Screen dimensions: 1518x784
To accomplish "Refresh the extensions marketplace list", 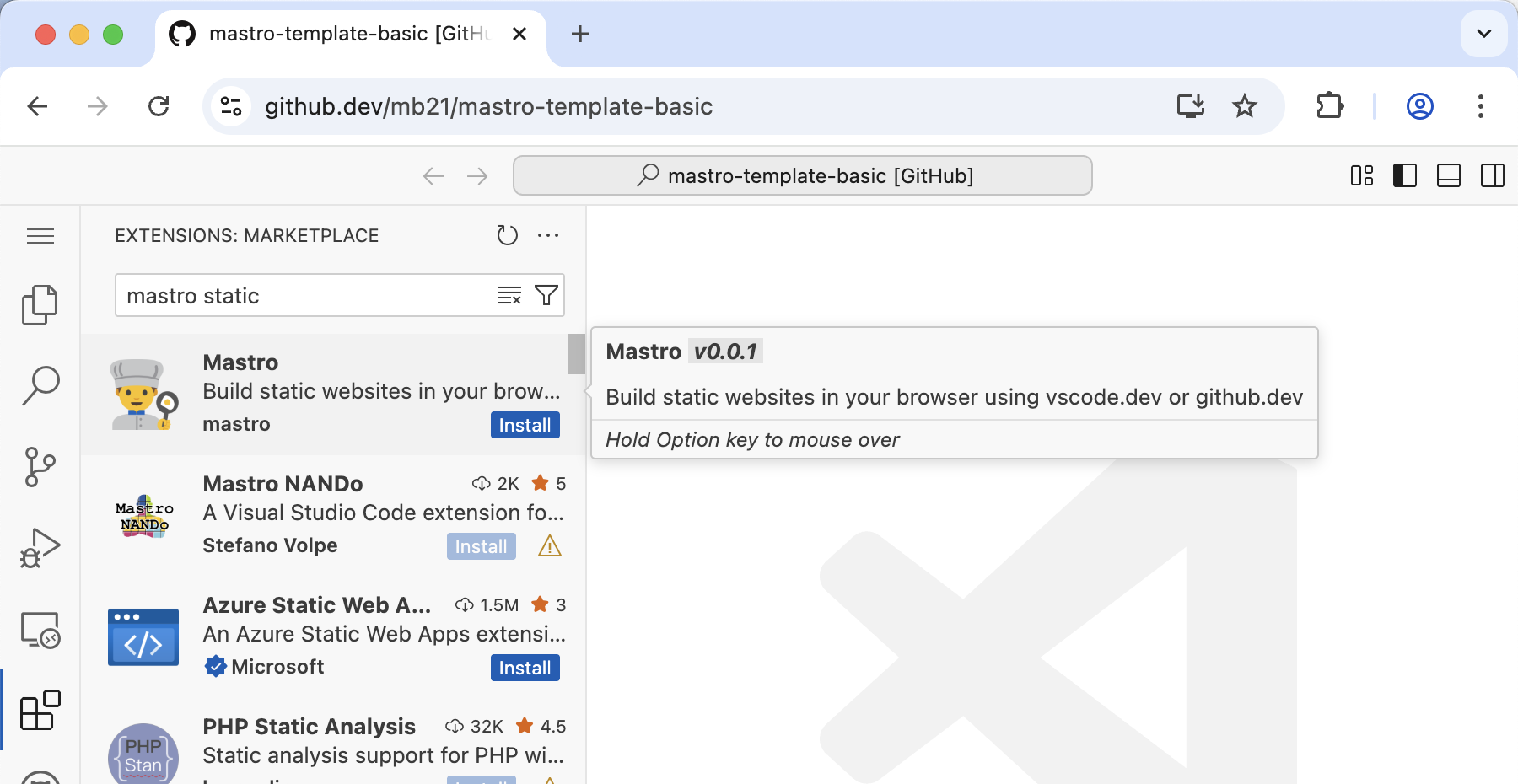I will [x=507, y=235].
